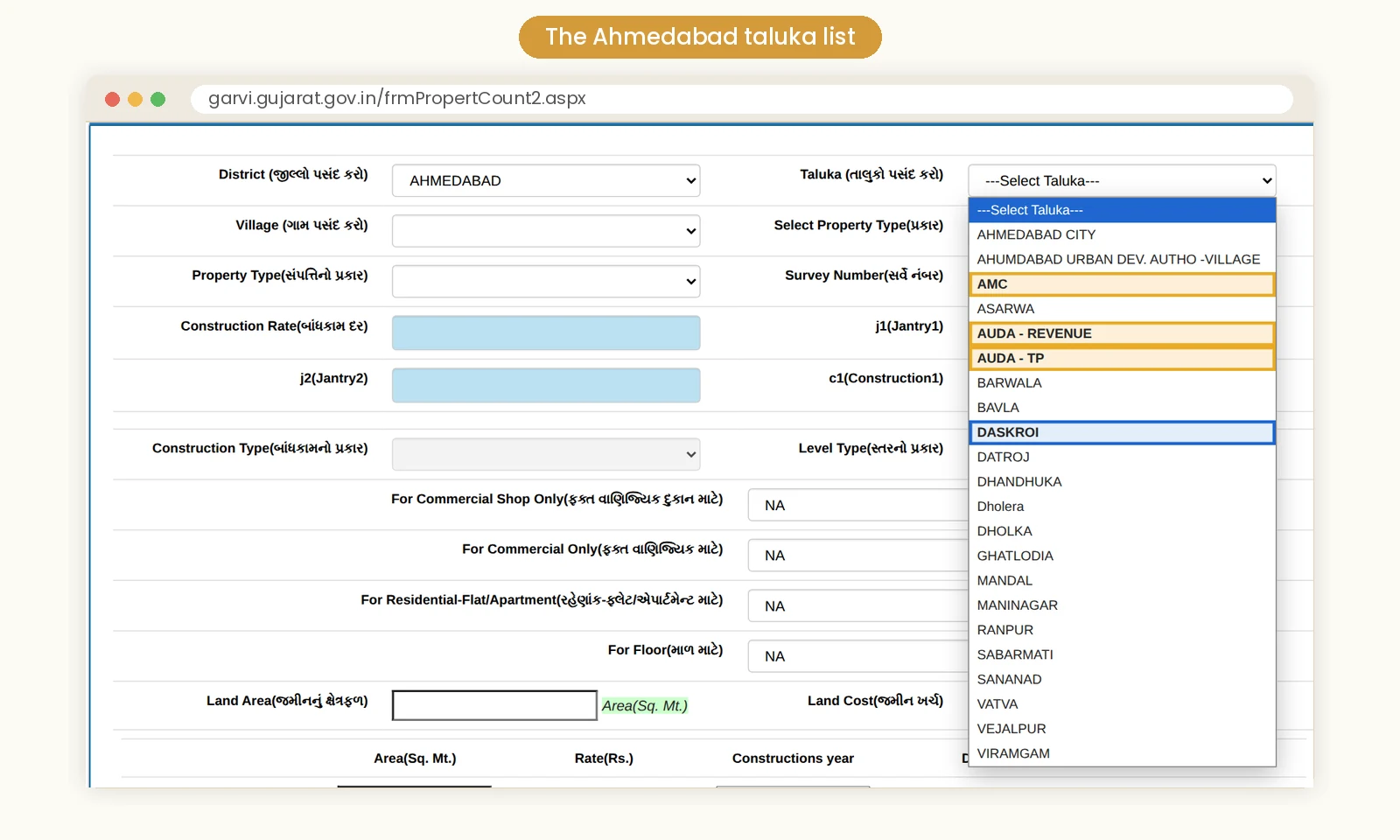This screenshot has height=840, width=1400.
Task: Click the green window dot
Action: pyautogui.click(x=157, y=99)
